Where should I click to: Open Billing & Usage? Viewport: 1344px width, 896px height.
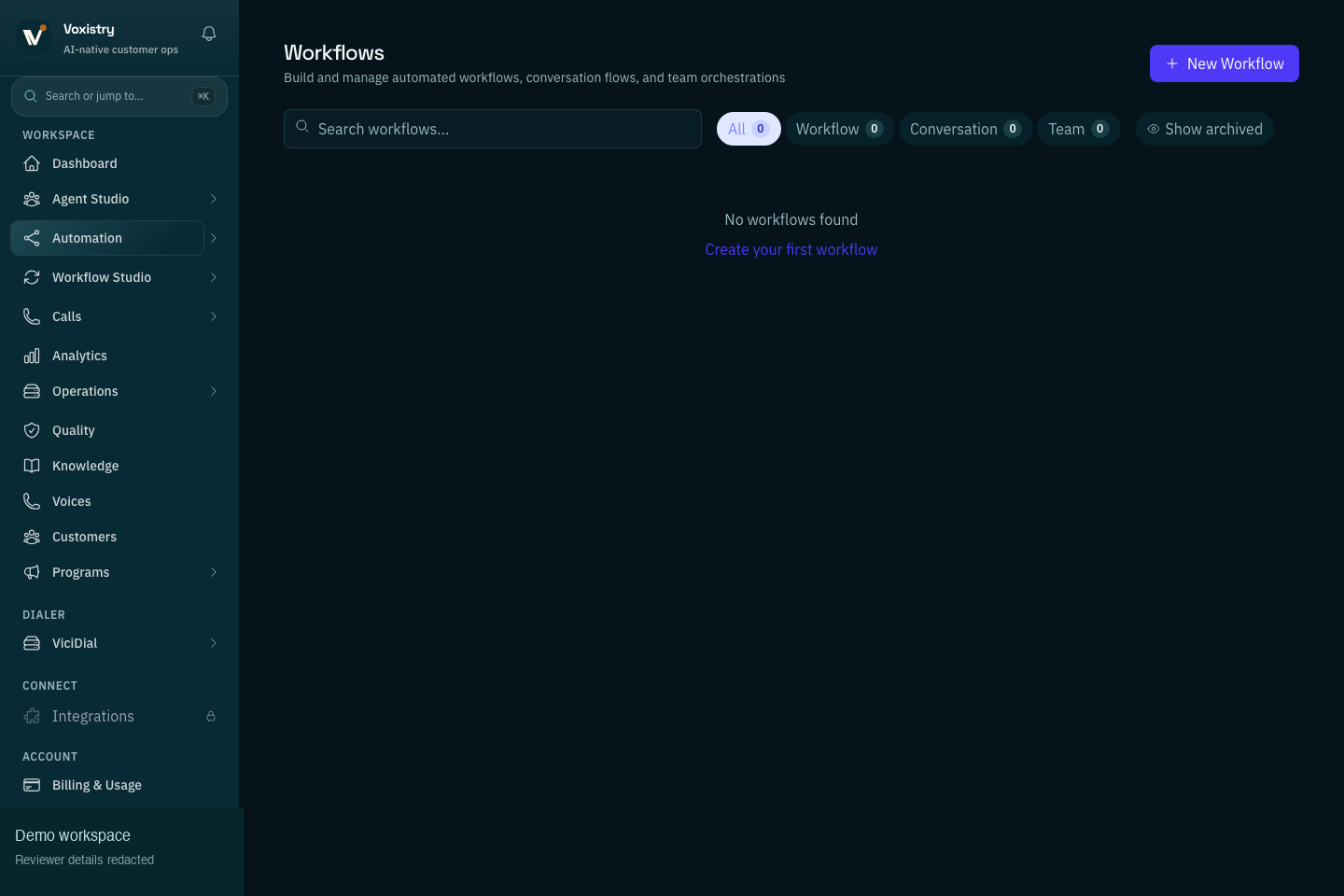[x=119, y=785]
